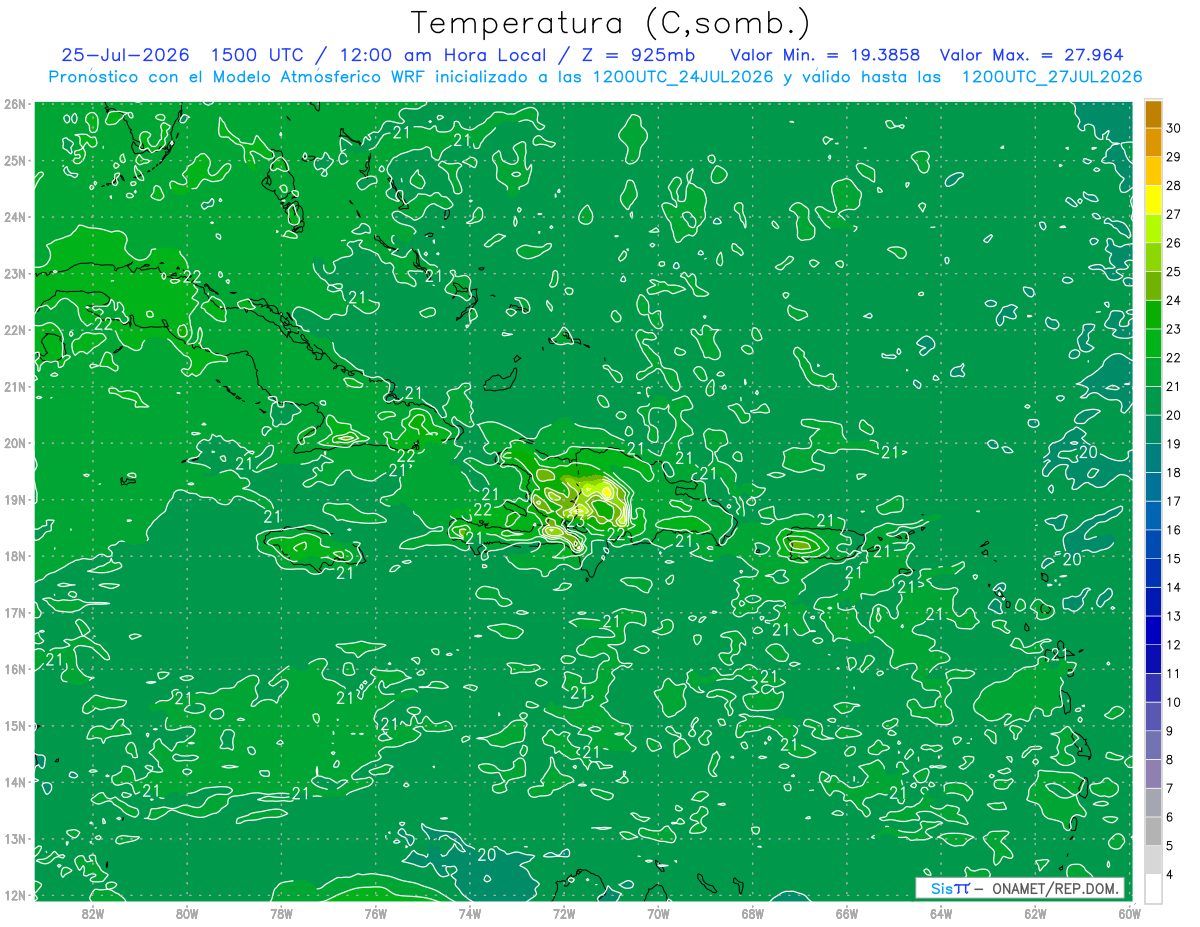Click the 62W longitude axis label

(x=1036, y=912)
